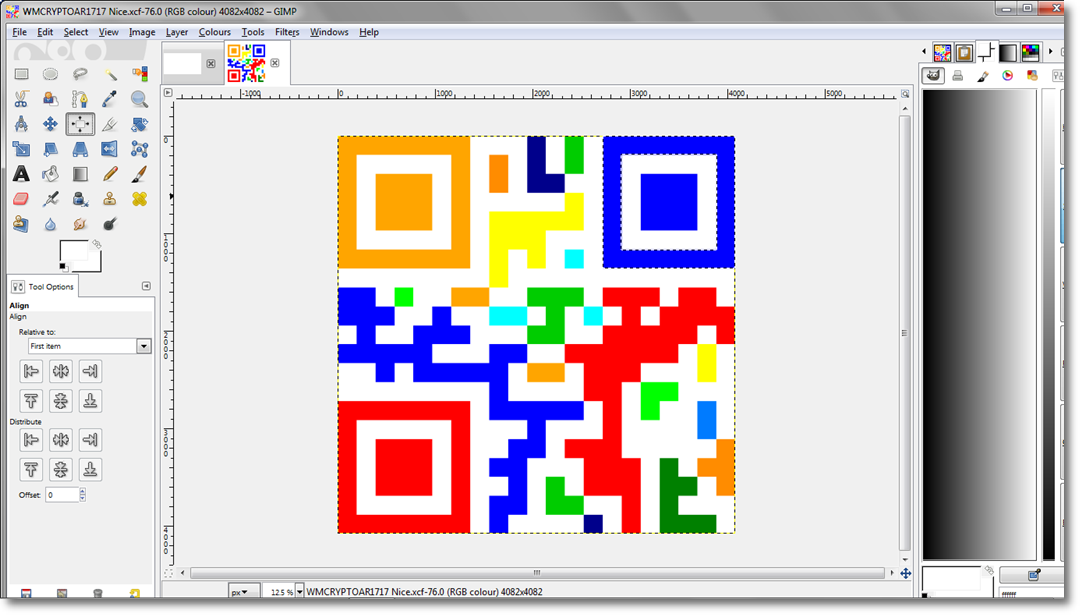Activate the Eraser tool
Screen dimensions: 1080x615
21,199
